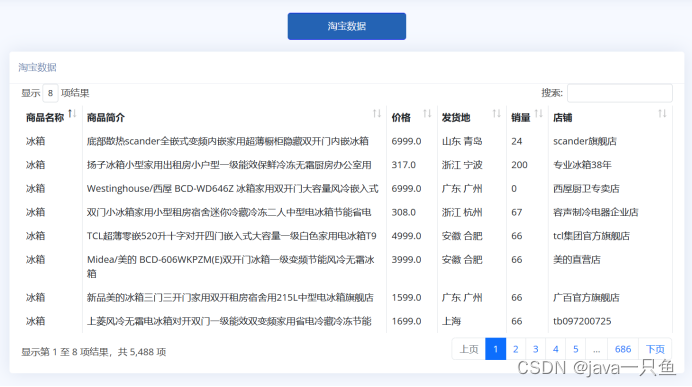This screenshot has width=692, height=387.
Task: Click shop cell scander旗舰店
Action: [x=585, y=141]
